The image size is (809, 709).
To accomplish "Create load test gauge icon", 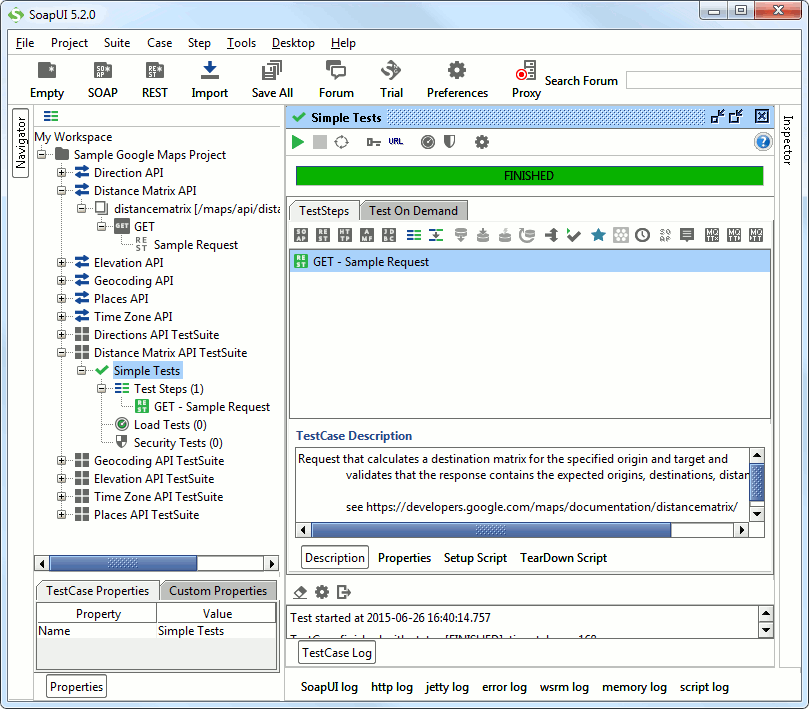I will coord(428,142).
